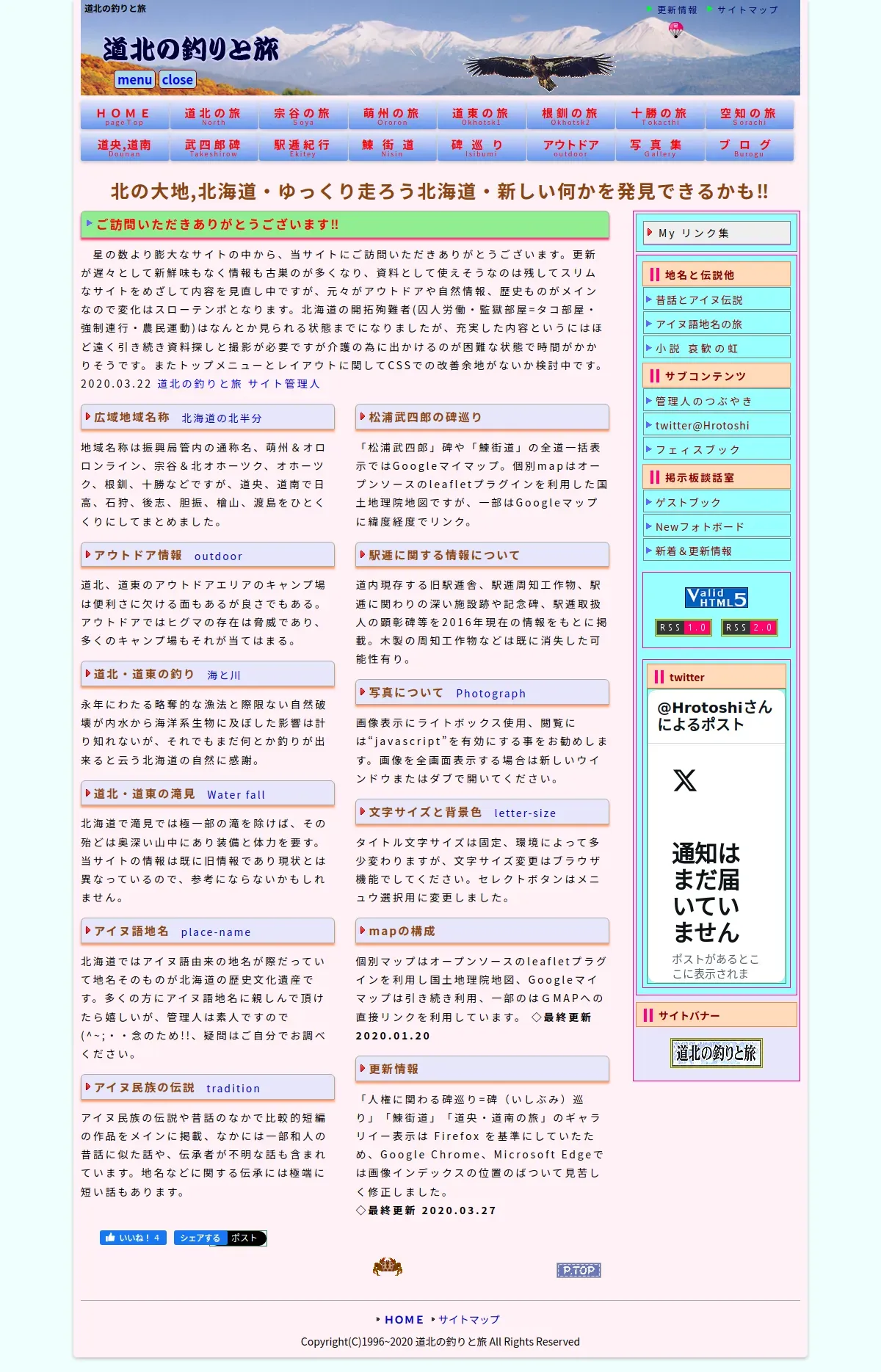This screenshot has height=1372, width=881.
Task: Click the アイヌ民族の伝説 tradition heading
Action: [208, 1087]
